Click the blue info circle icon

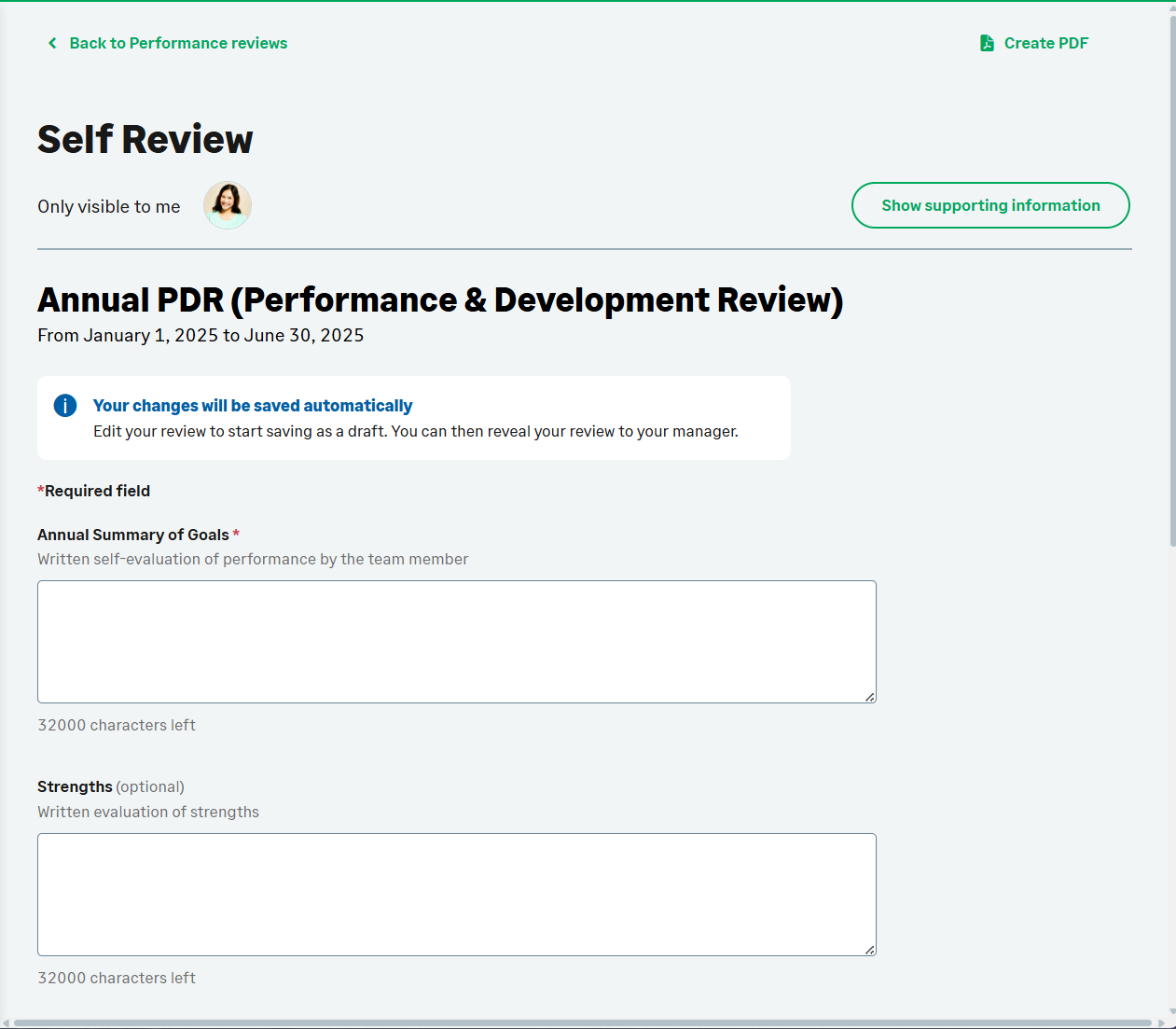[65, 406]
